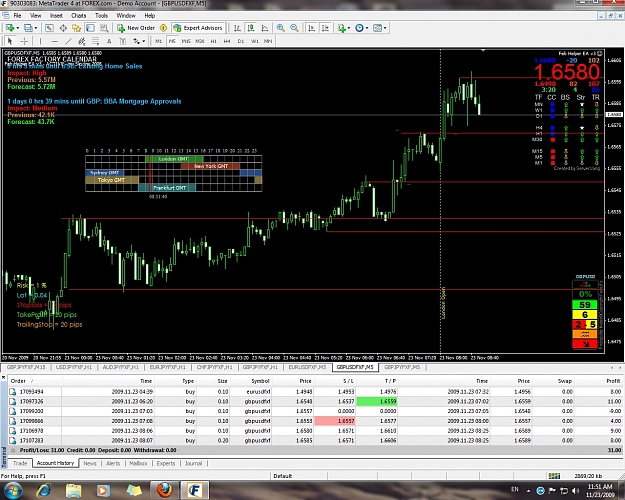Toggle chart shift from right border

click(326, 28)
